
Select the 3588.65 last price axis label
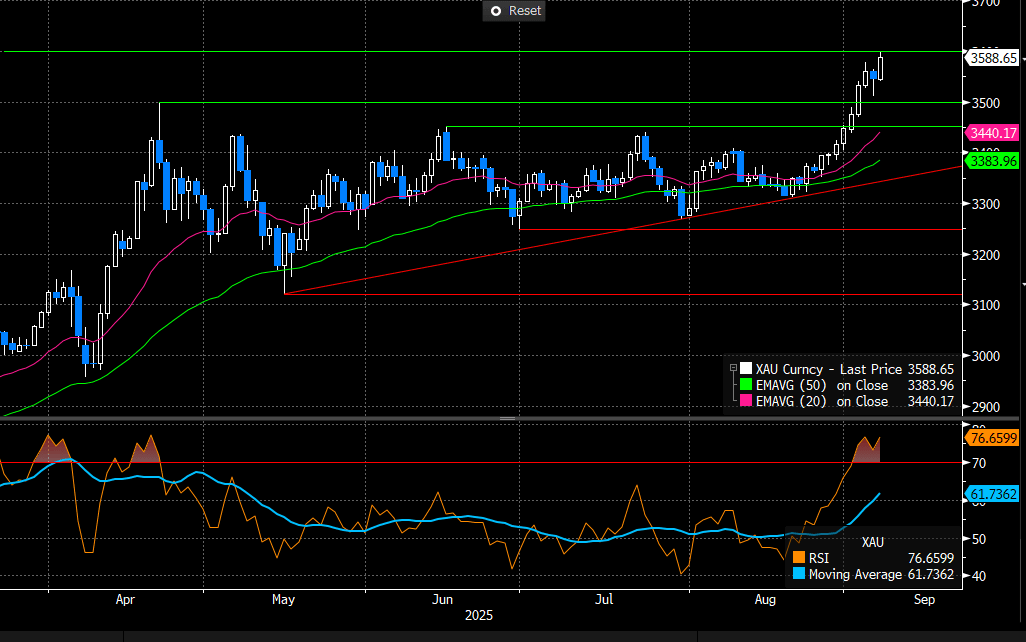point(992,58)
